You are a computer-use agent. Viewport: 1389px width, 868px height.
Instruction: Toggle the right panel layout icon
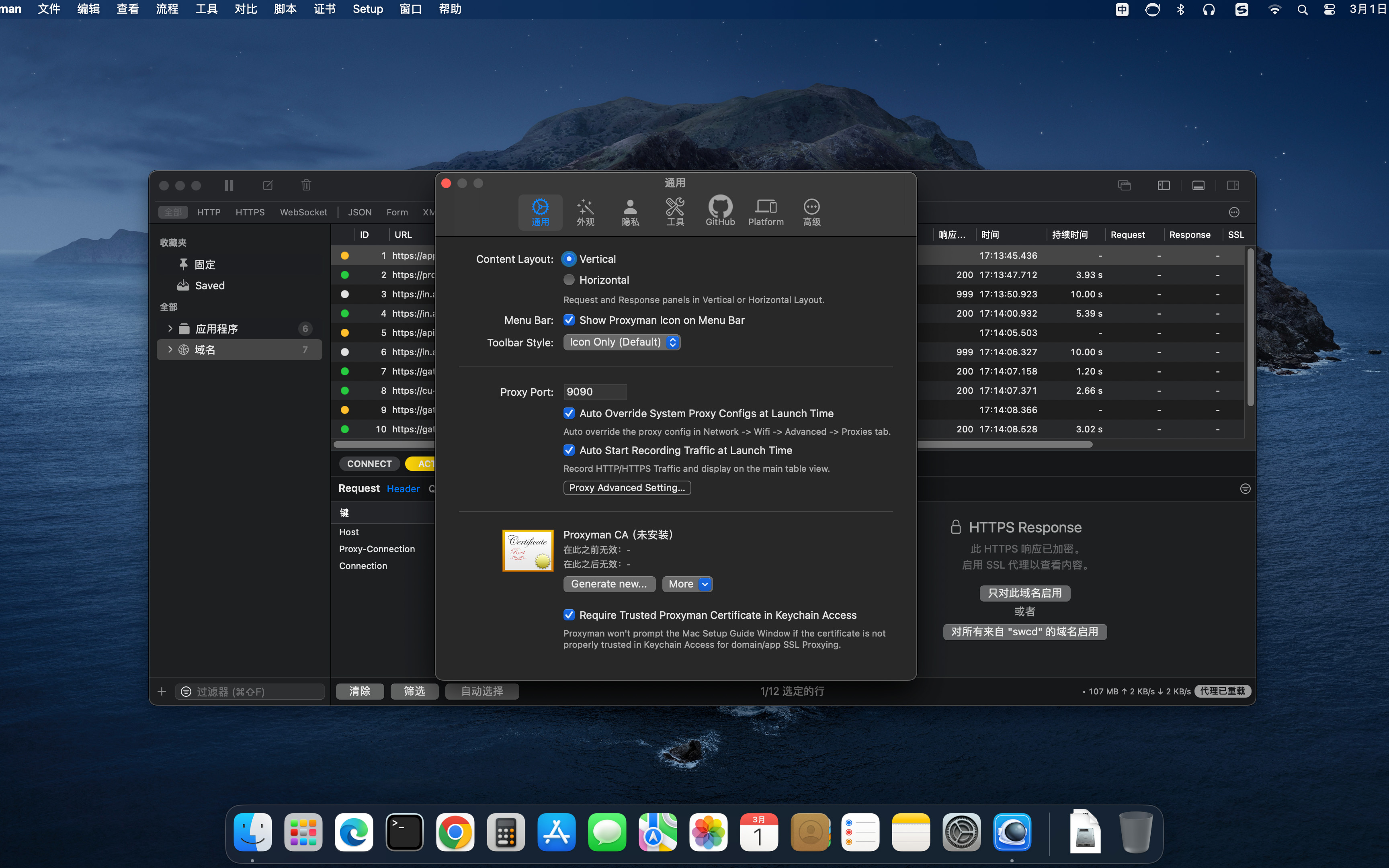click(1232, 185)
